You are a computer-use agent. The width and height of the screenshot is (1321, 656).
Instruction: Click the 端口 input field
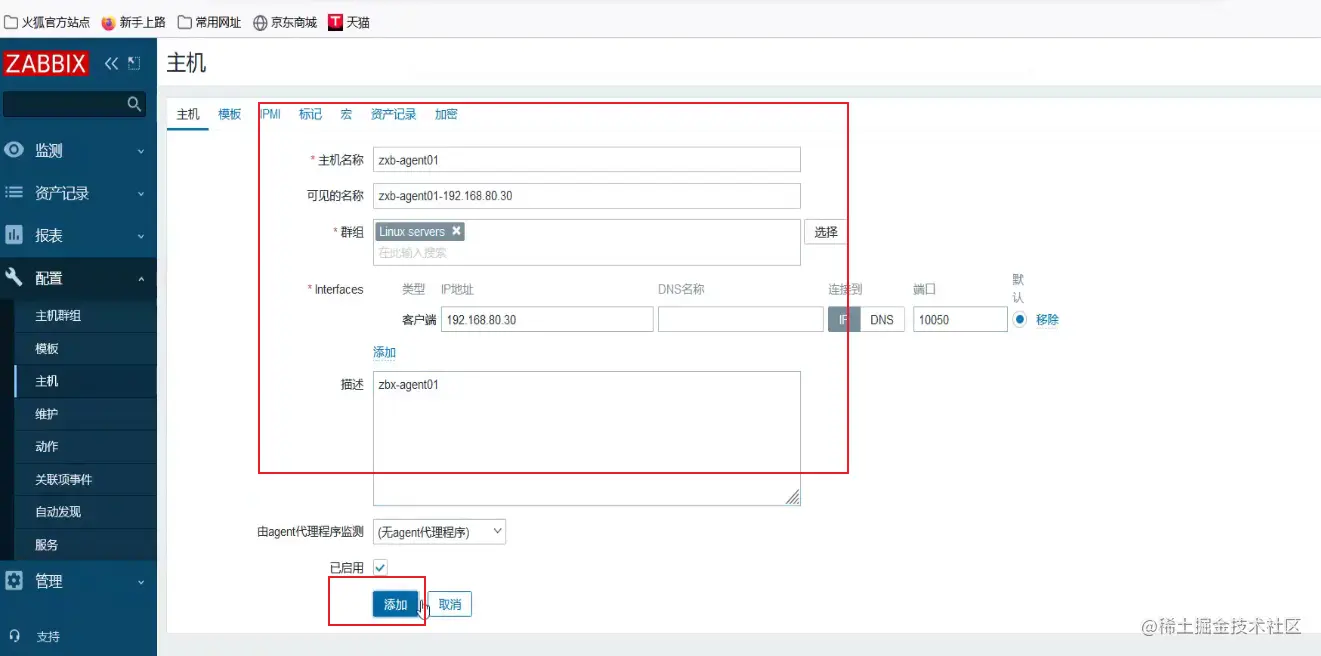[960, 319]
